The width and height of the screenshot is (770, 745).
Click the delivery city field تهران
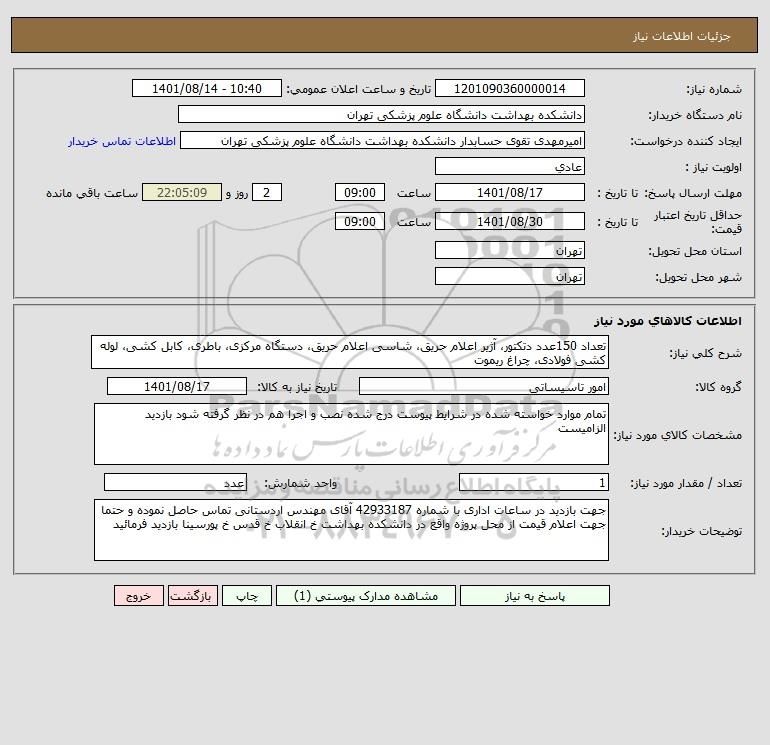pos(510,276)
